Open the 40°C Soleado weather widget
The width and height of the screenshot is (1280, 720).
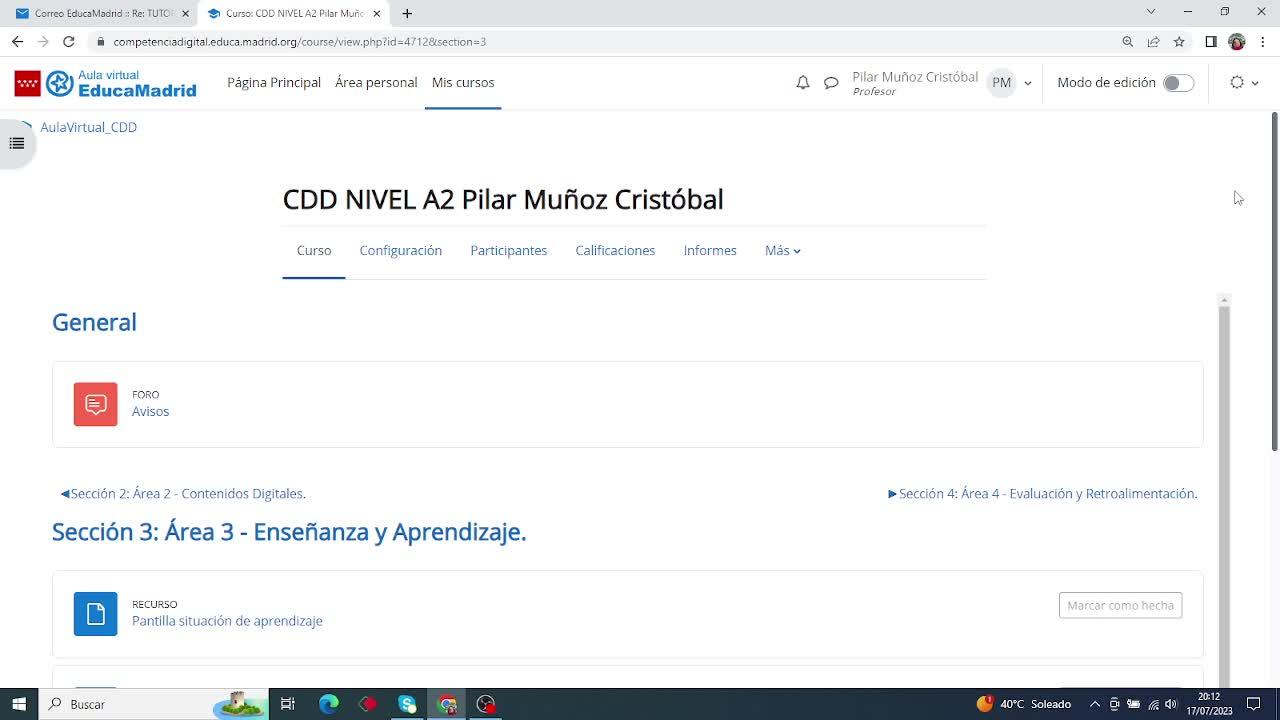[1024, 704]
